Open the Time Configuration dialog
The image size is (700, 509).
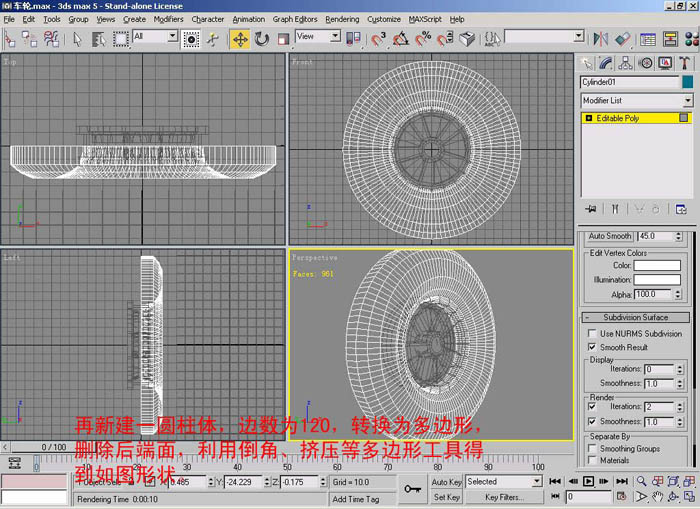pos(621,496)
